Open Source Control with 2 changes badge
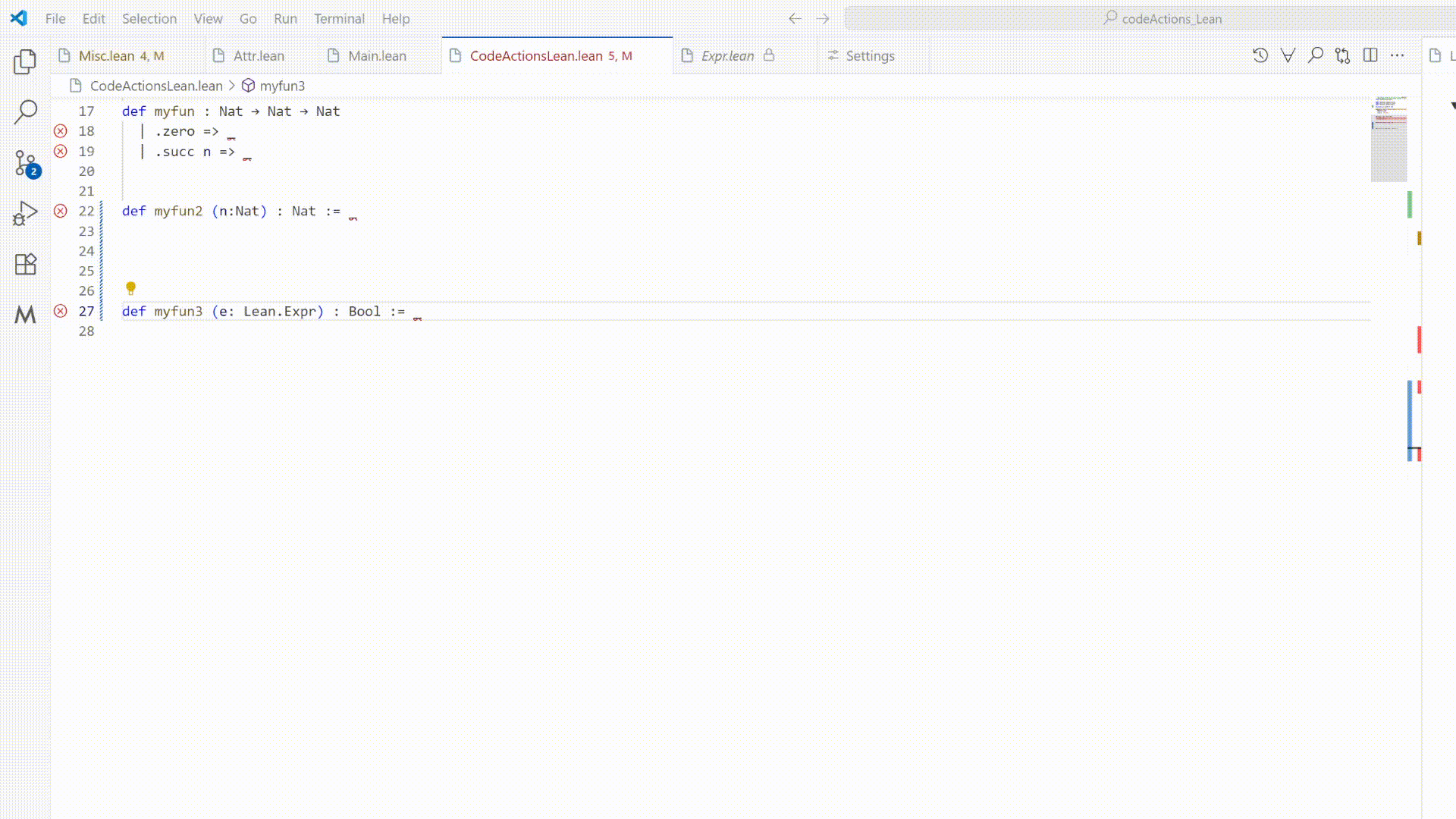This screenshot has width=1456, height=819. tap(25, 163)
